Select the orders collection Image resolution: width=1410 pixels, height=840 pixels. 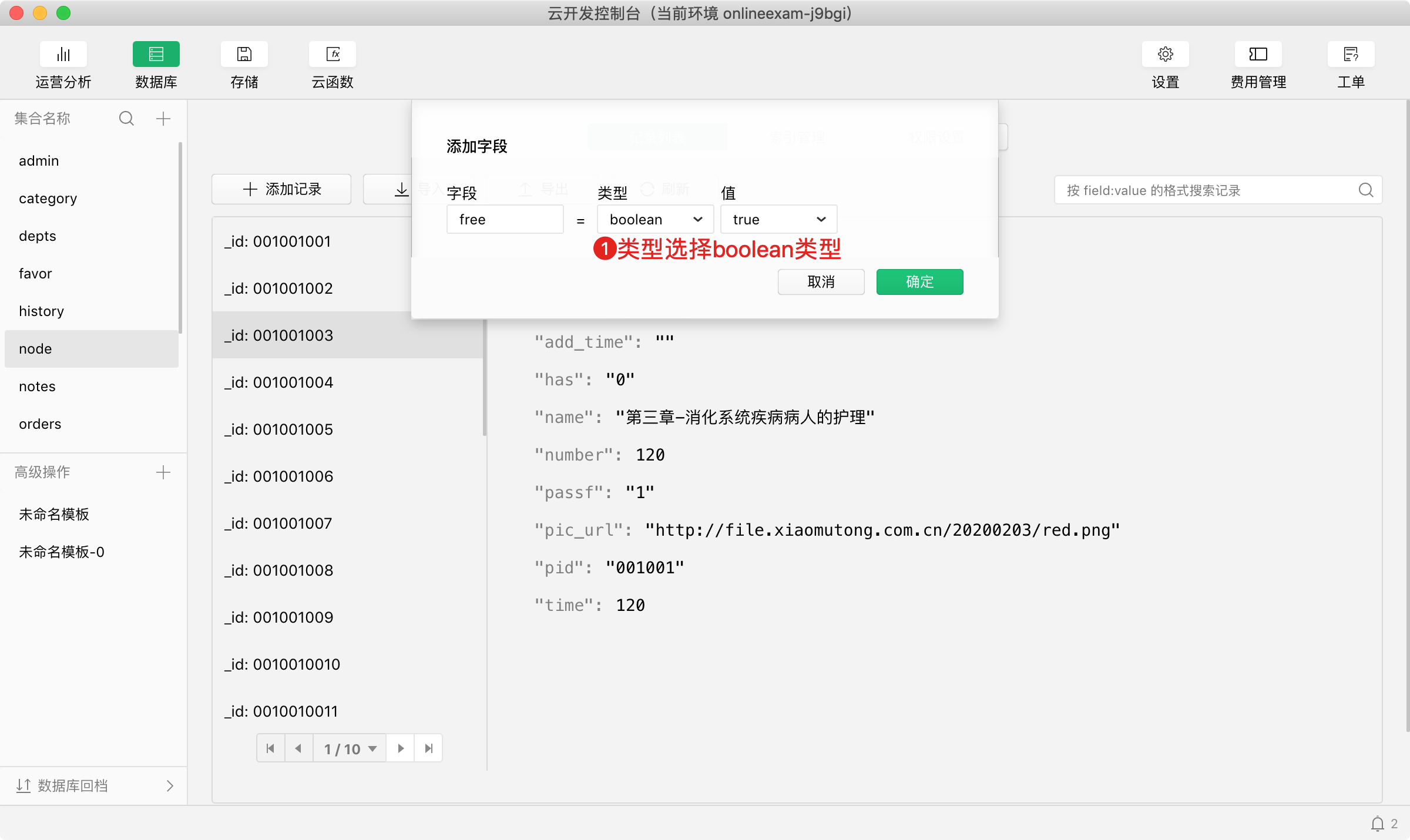pos(40,424)
